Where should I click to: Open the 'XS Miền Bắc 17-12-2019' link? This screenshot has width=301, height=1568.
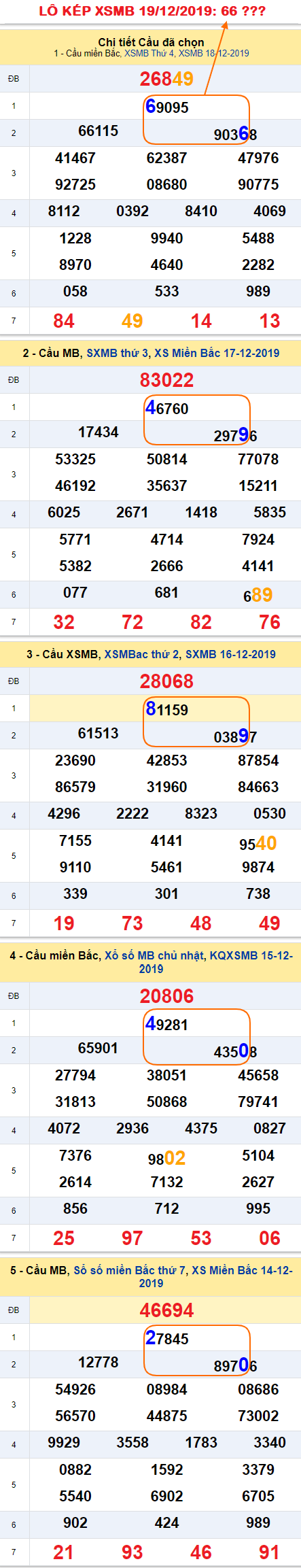pos(217,353)
